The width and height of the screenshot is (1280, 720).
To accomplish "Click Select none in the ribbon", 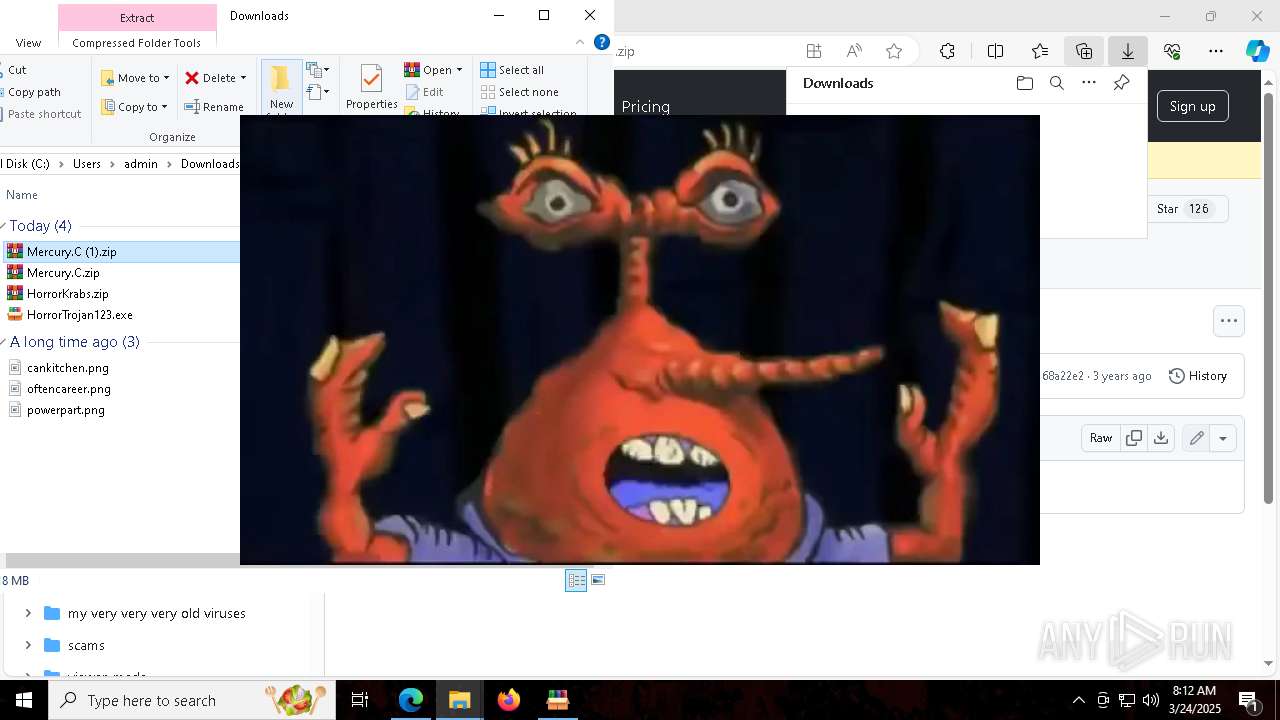I will (519, 92).
